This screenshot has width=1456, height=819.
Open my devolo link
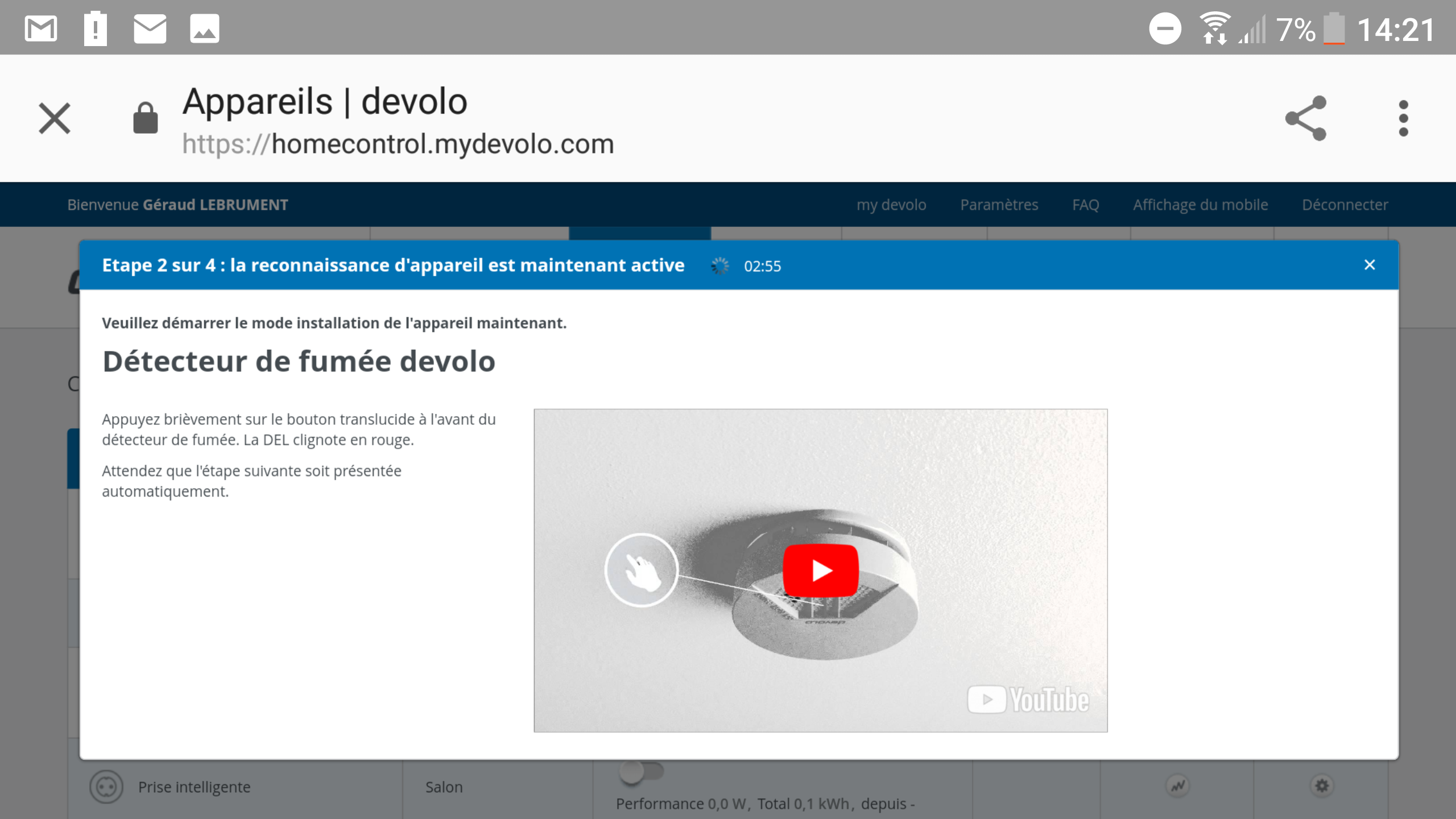point(891,205)
